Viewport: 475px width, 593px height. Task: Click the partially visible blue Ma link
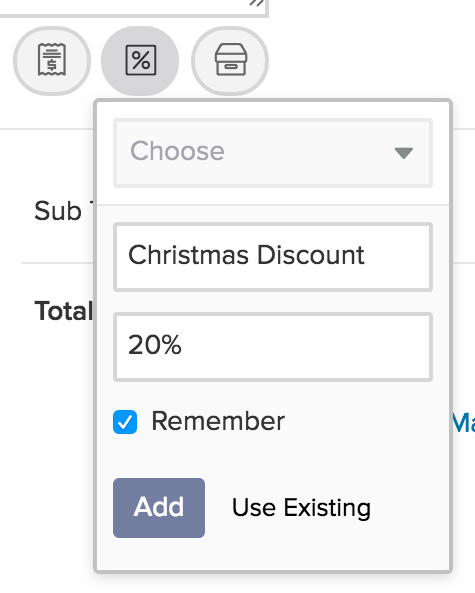464,422
